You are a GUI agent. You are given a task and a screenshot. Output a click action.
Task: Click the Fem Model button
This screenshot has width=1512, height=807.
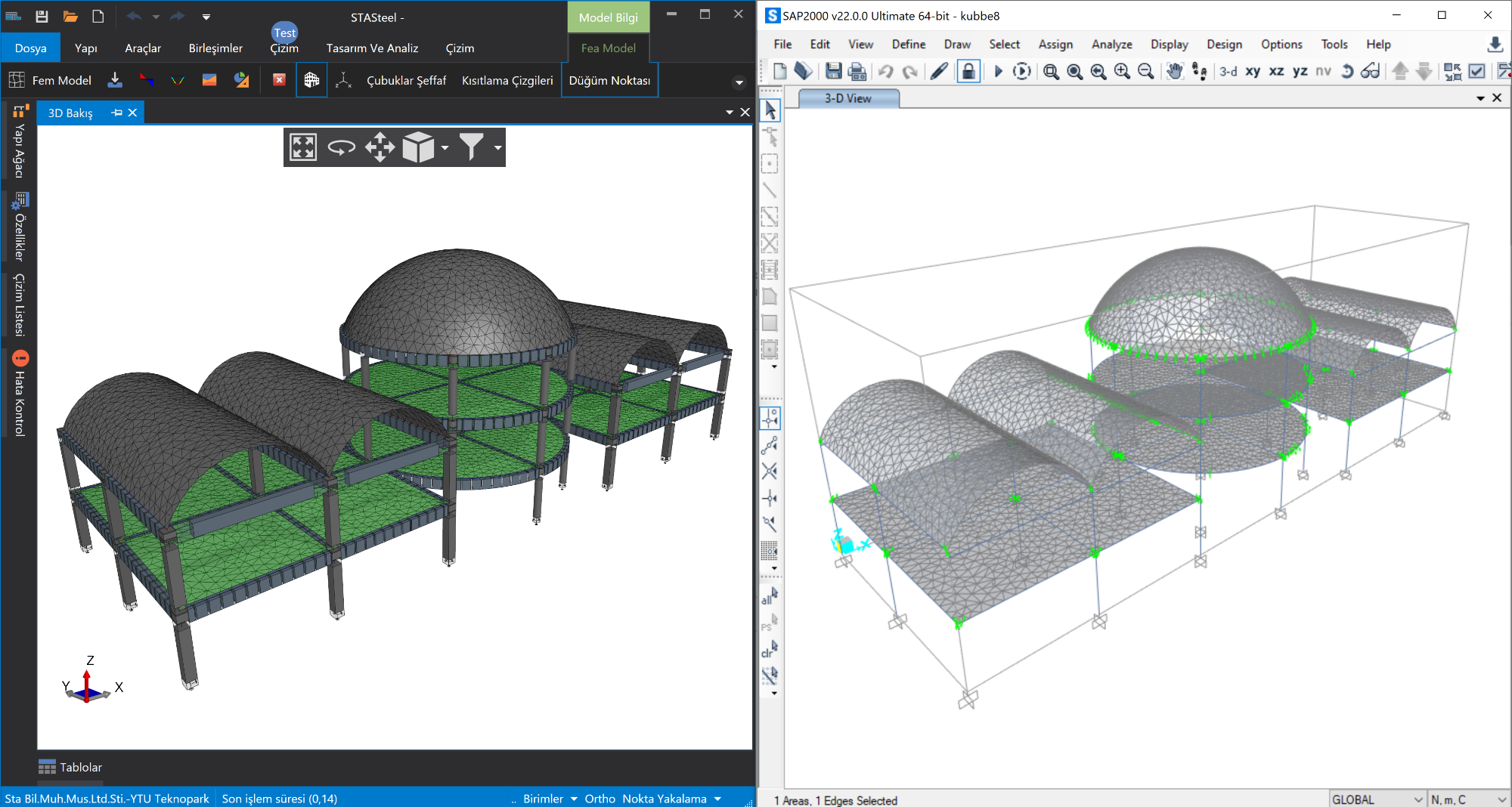pos(50,80)
